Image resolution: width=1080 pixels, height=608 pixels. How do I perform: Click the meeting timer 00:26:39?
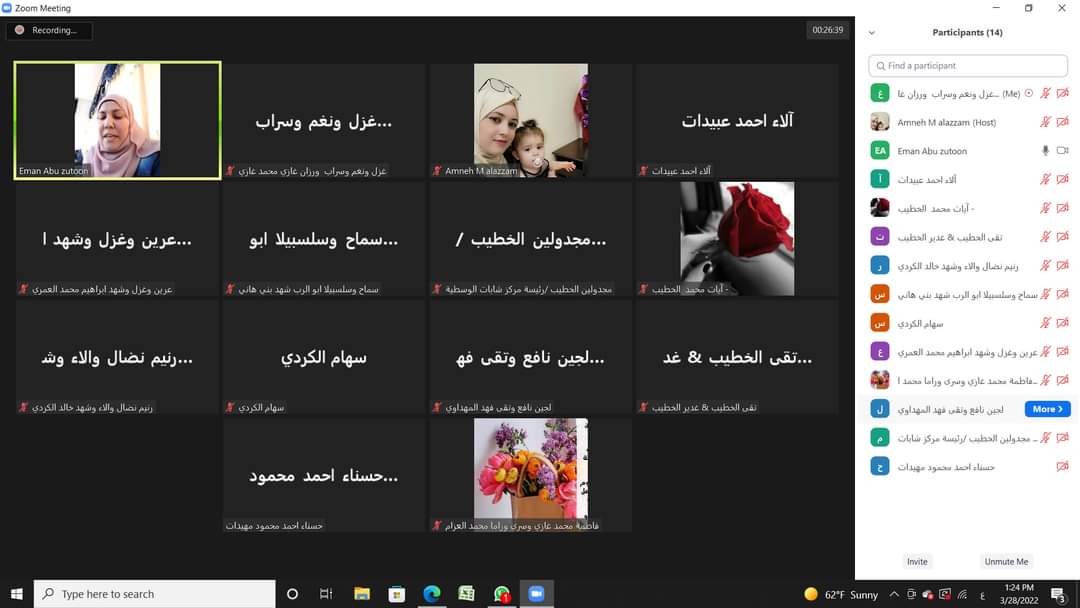click(x=827, y=31)
